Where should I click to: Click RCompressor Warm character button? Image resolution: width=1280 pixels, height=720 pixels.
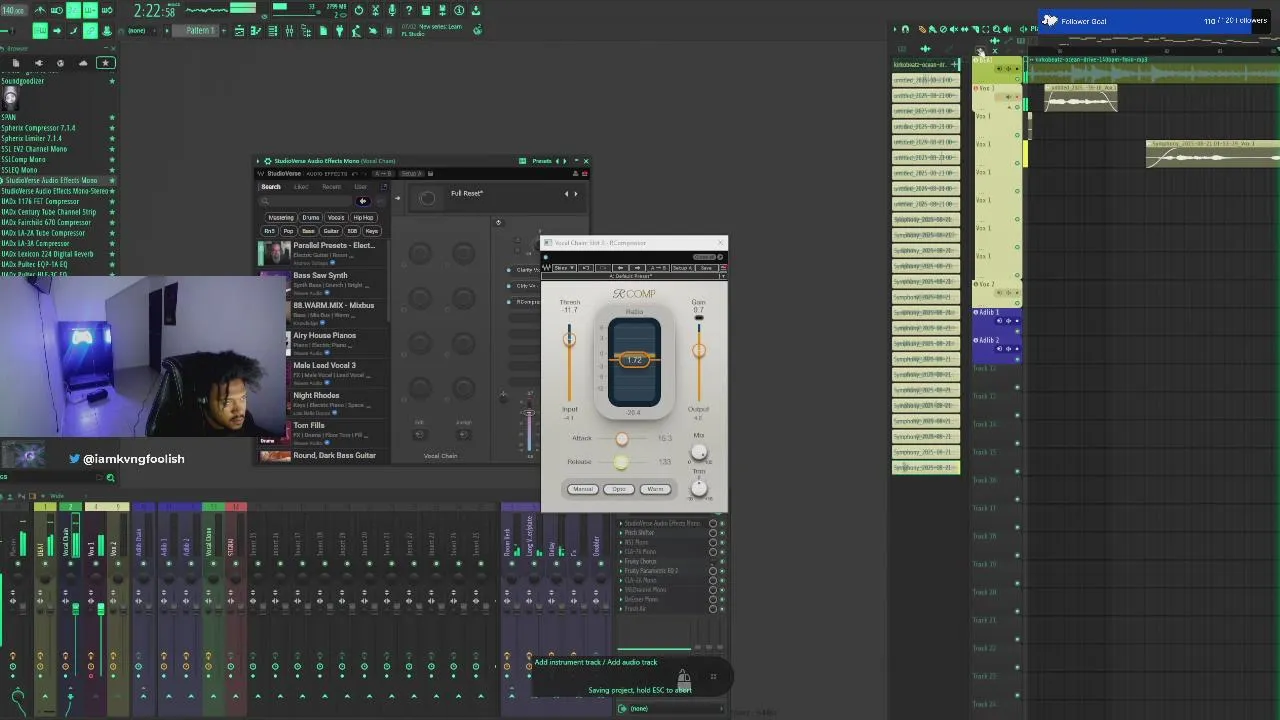click(x=655, y=489)
